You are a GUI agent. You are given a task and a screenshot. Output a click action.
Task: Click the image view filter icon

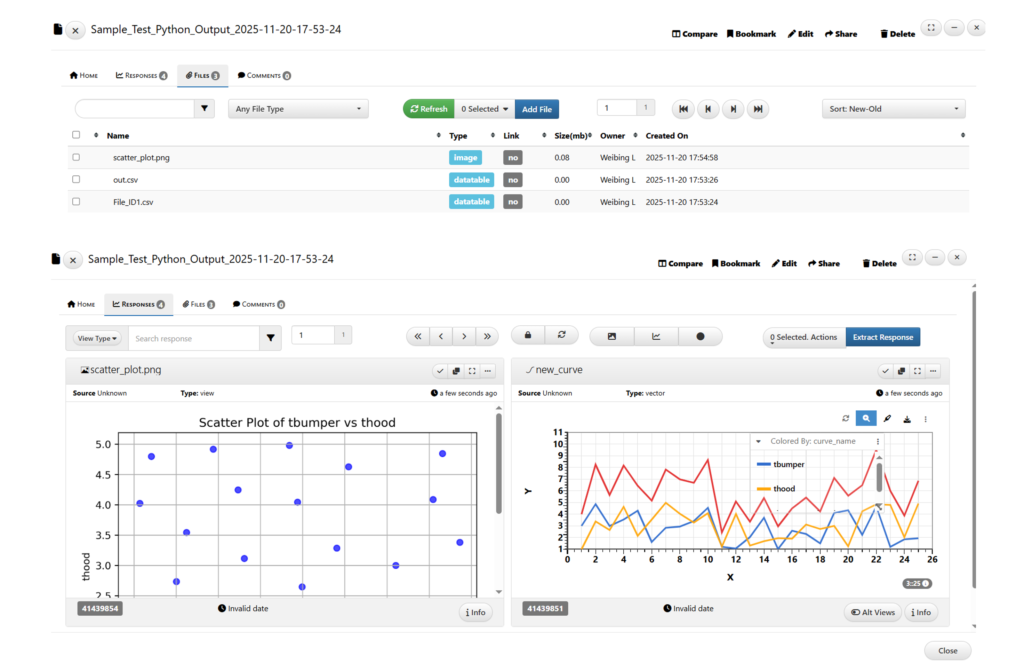pyautogui.click(x=611, y=336)
